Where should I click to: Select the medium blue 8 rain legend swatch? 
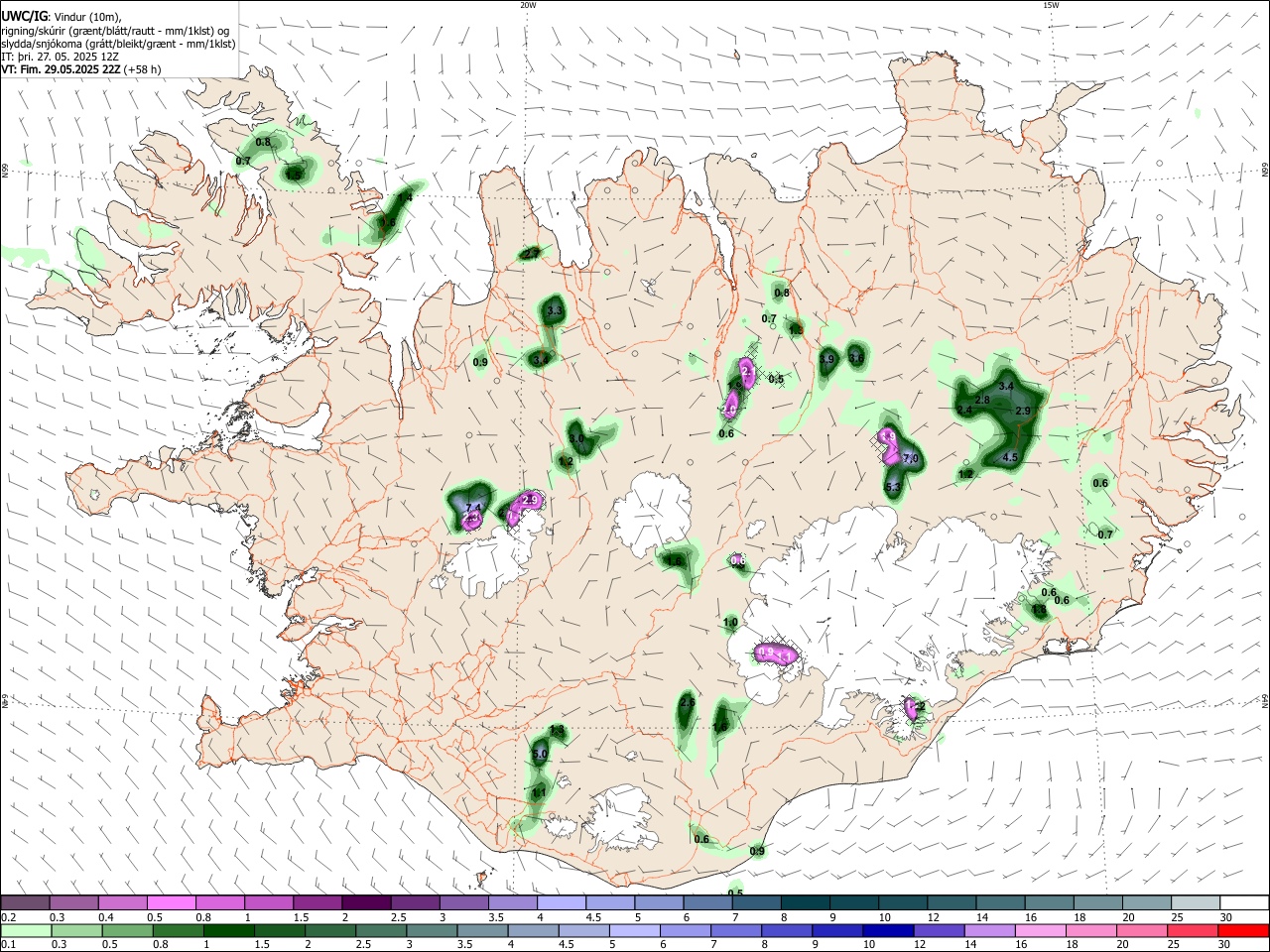pyautogui.click(x=786, y=931)
